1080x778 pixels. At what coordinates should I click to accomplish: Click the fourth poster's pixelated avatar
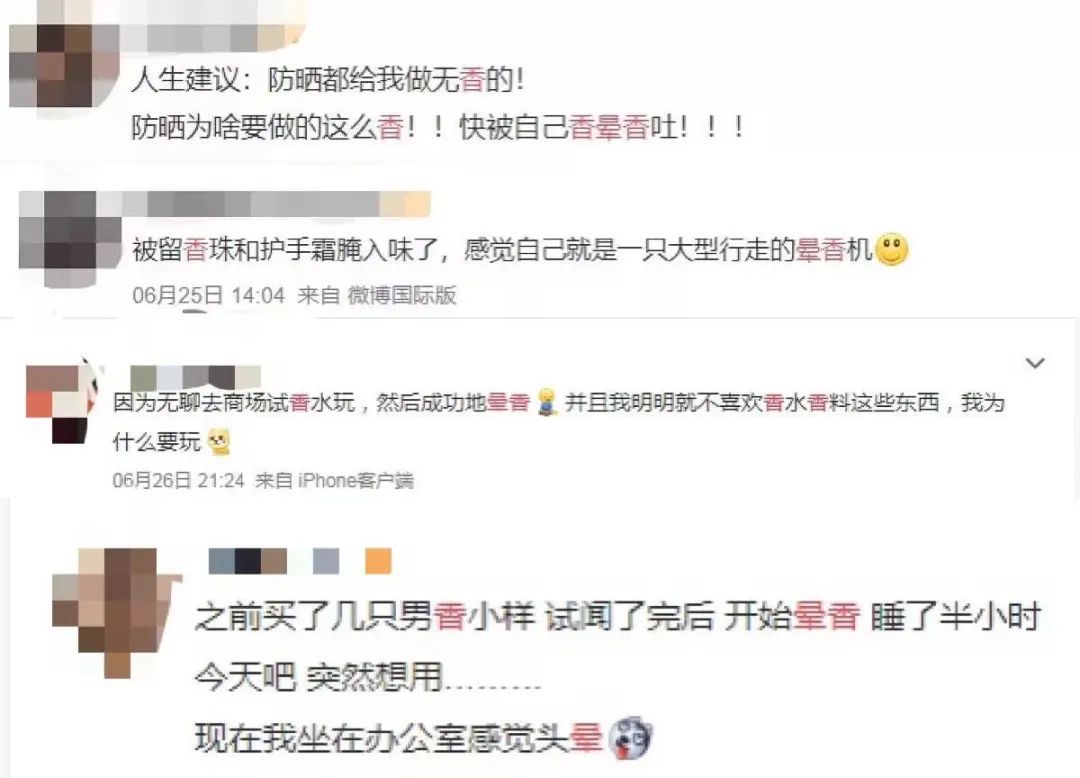pos(116,613)
